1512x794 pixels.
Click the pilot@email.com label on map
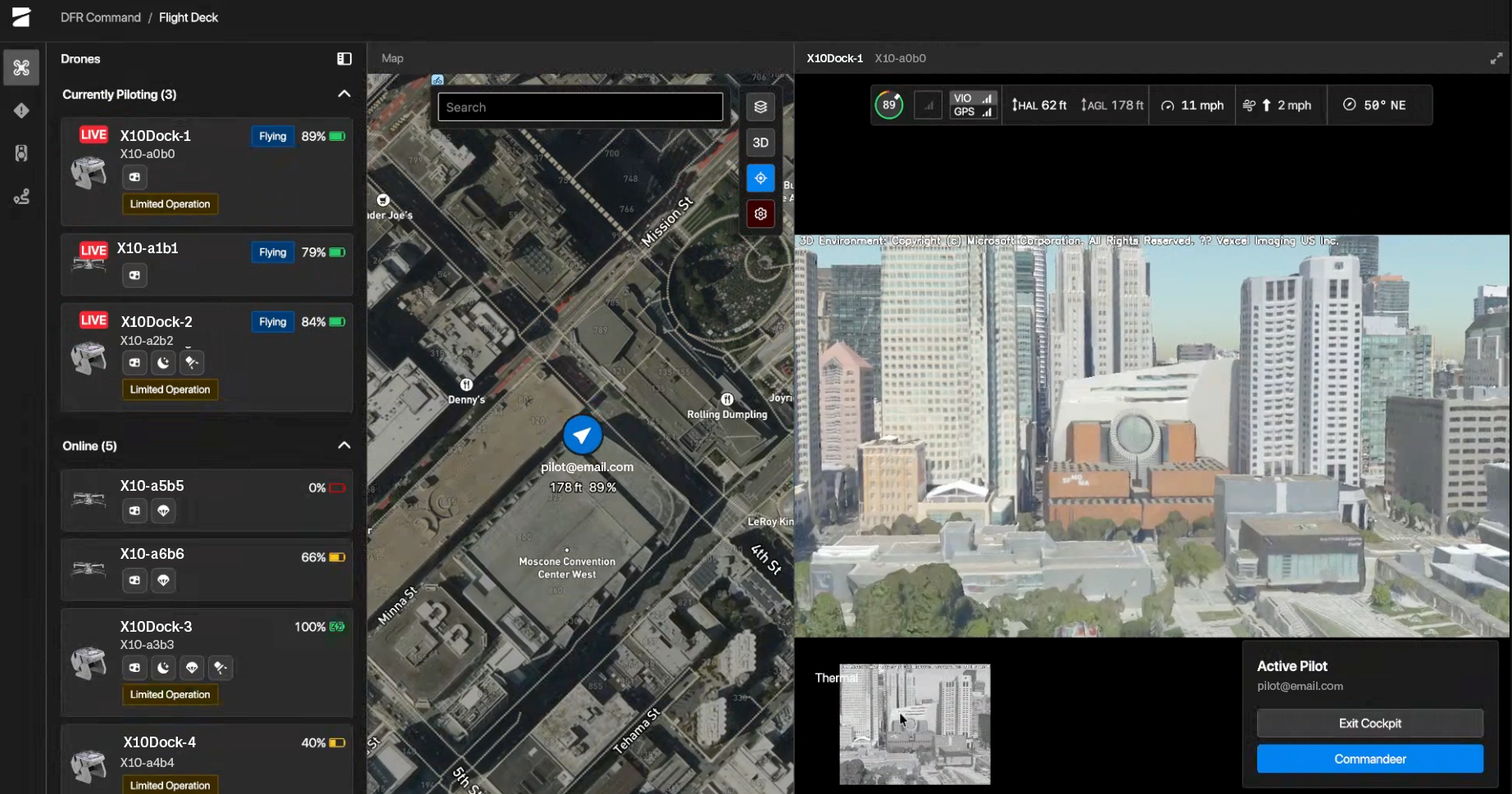(587, 467)
